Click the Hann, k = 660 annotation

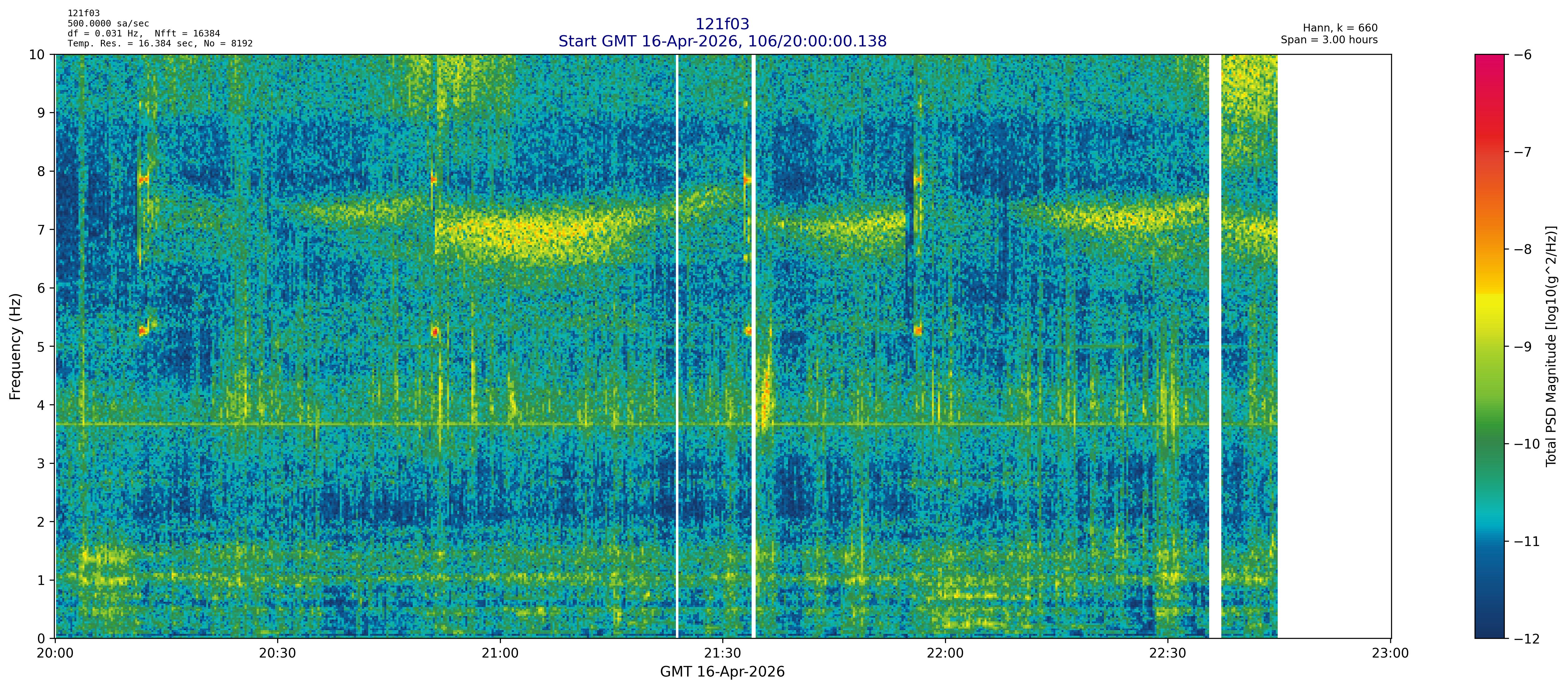1340,28
